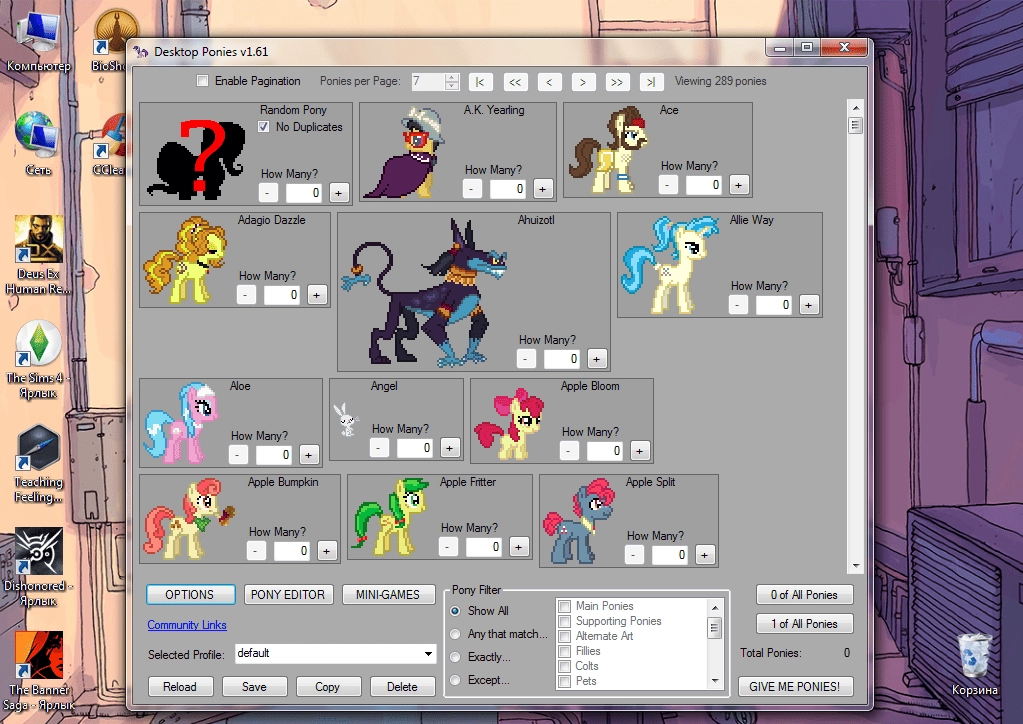Check the Supporting Ponies filter box
Viewport: 1023px width, 724px height.
click(x=565, y=621)
